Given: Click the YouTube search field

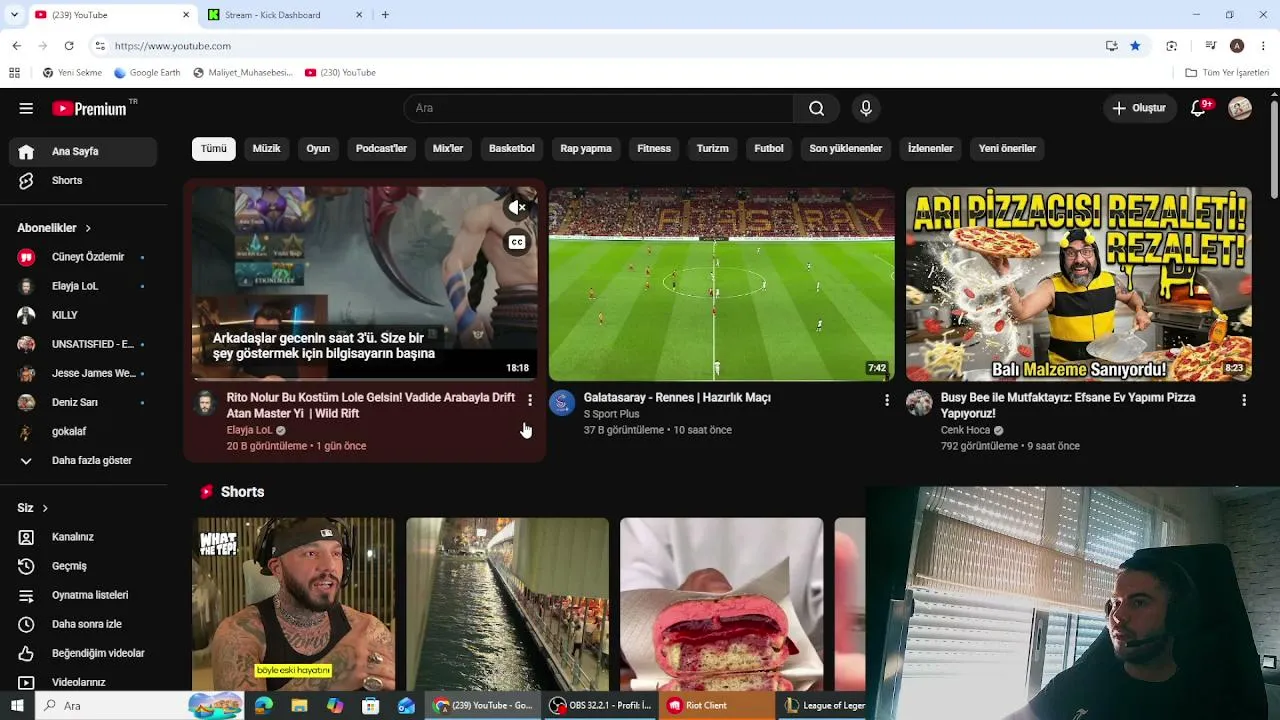Looking at the screenshot, I should point(599,108).
